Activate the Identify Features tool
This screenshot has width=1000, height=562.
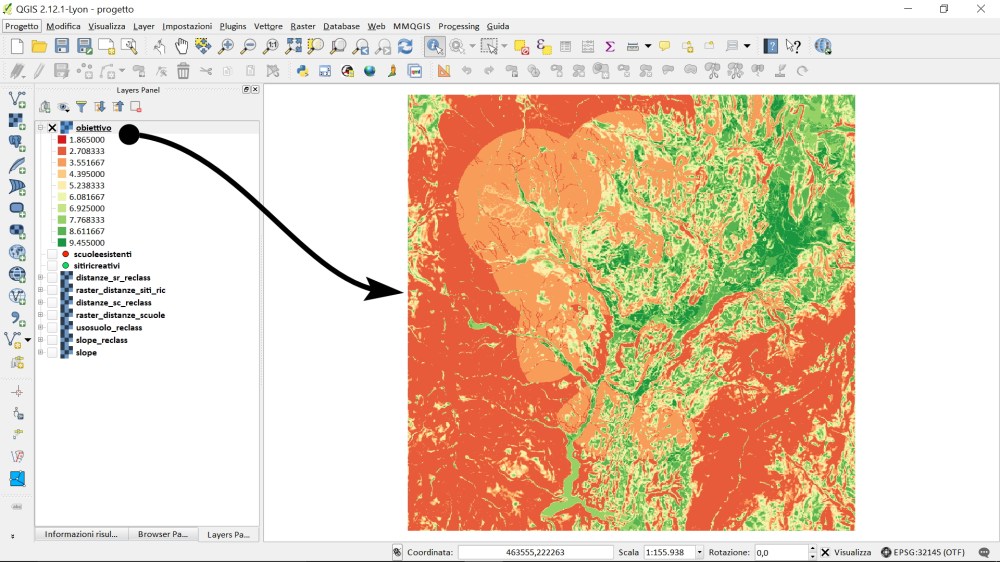(x=434, y=46)
